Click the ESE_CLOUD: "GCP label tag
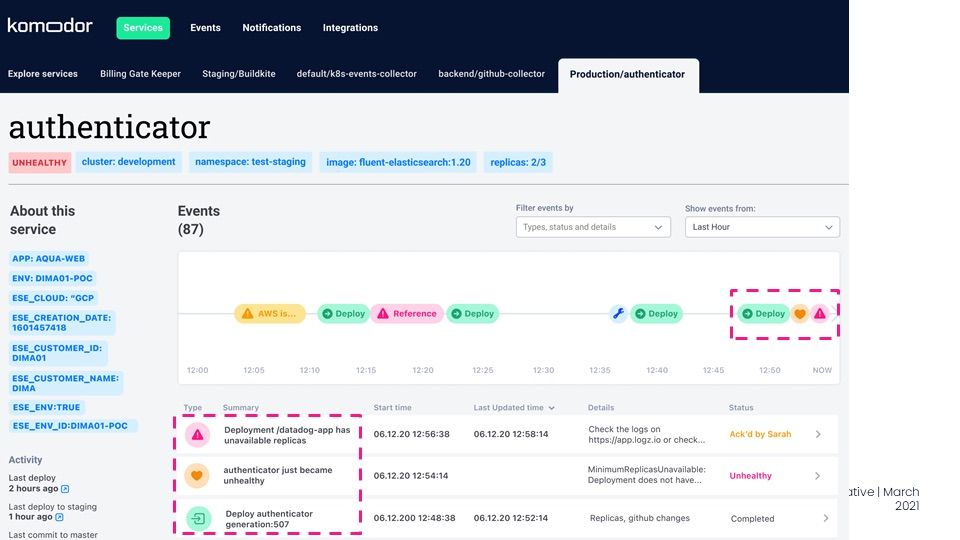Image resolution: width=960 pixels, height=540 pixels. point(53,298)
